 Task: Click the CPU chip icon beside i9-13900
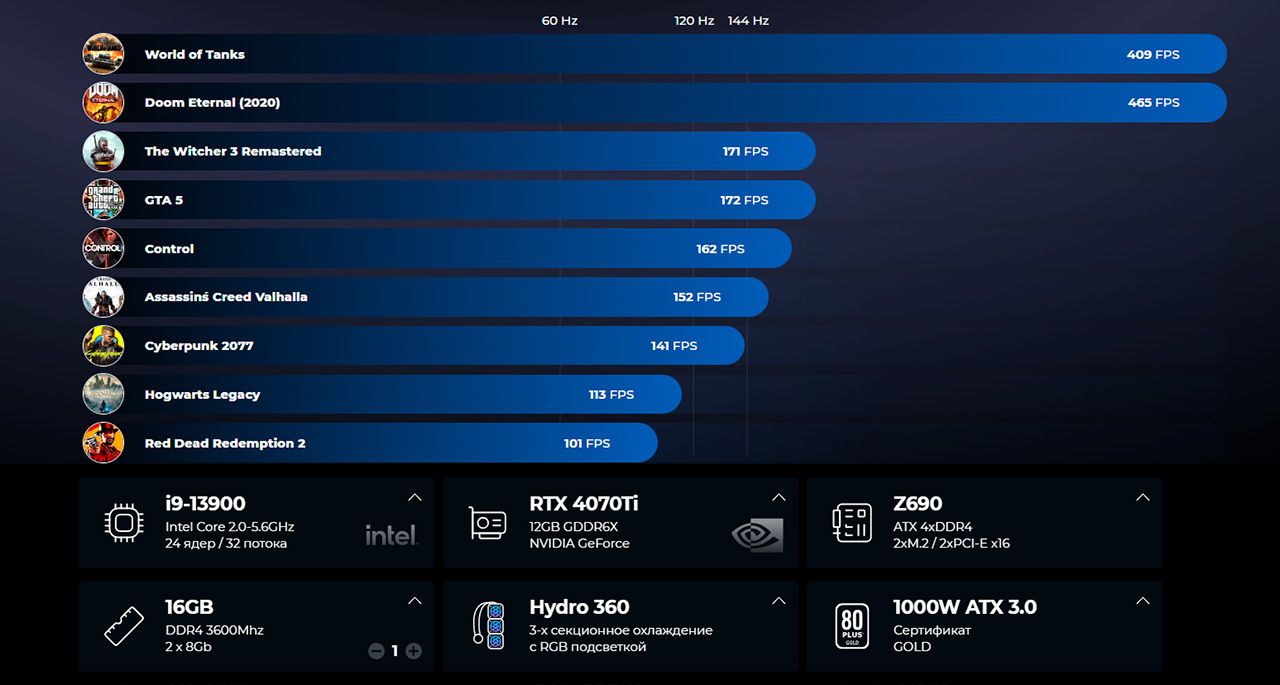point(123,522)
